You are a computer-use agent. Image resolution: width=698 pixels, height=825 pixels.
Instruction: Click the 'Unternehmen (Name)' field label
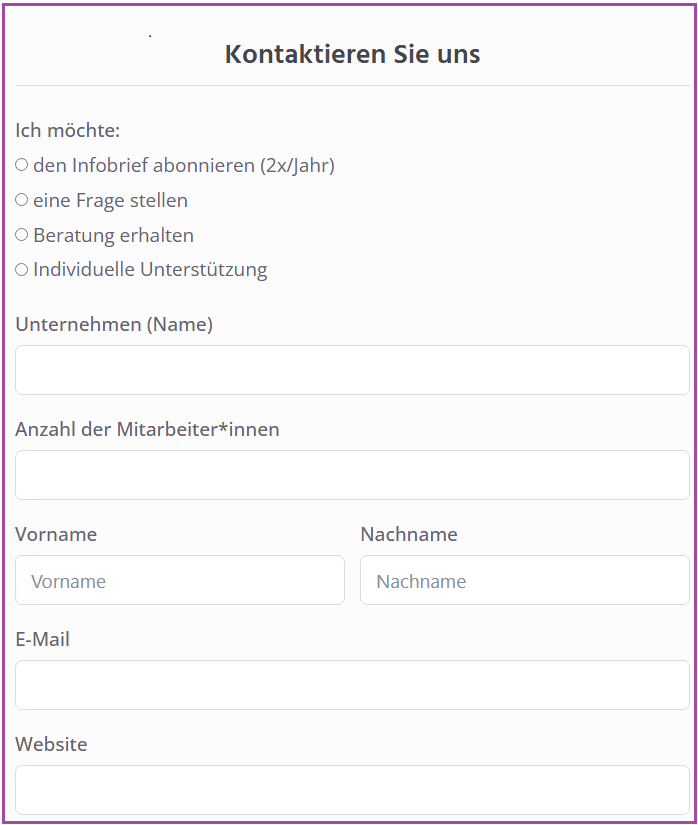coord(114,325)
